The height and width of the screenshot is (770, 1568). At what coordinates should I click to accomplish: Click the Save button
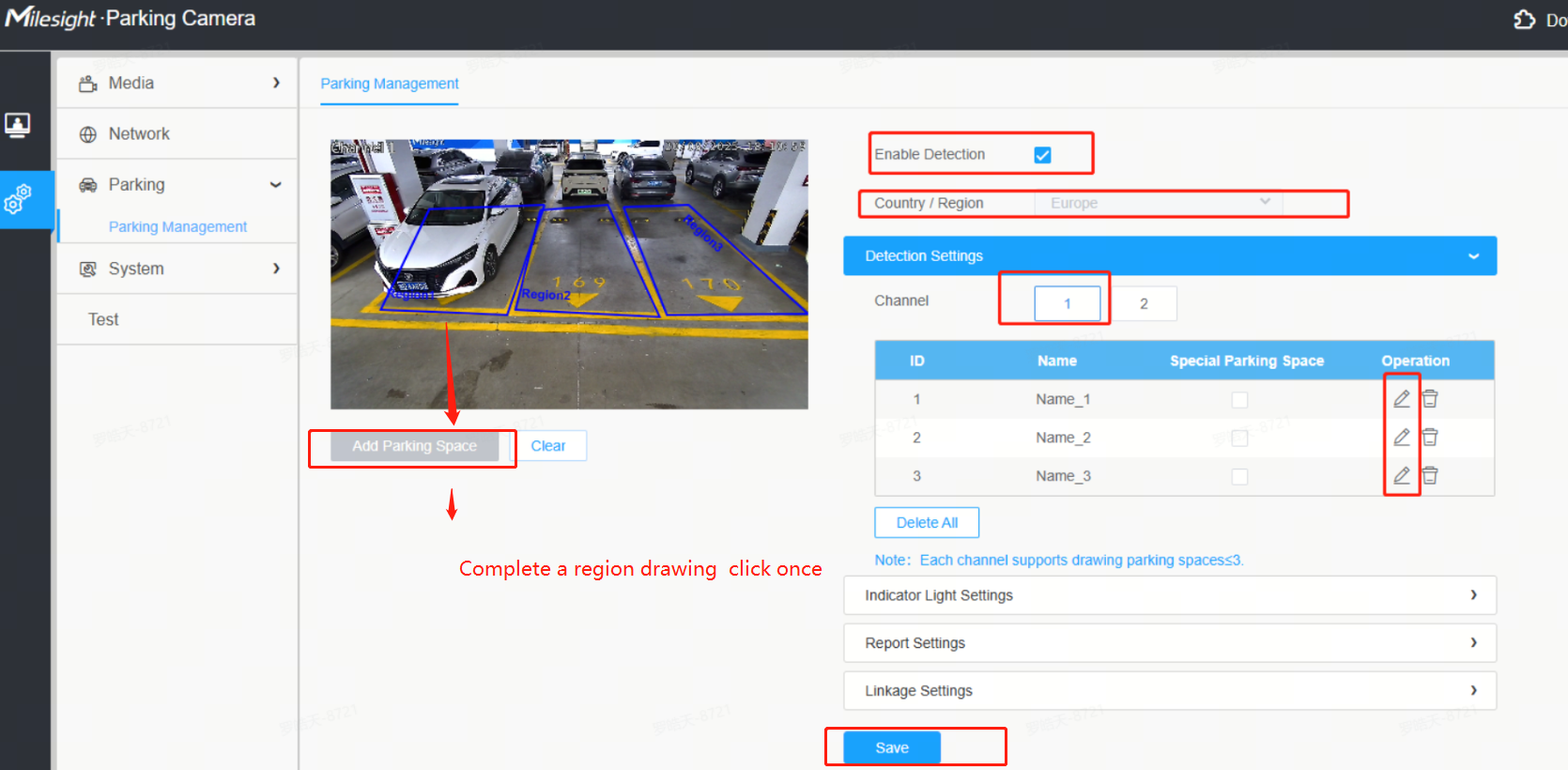pyautogui.click(x=892, y=747)
